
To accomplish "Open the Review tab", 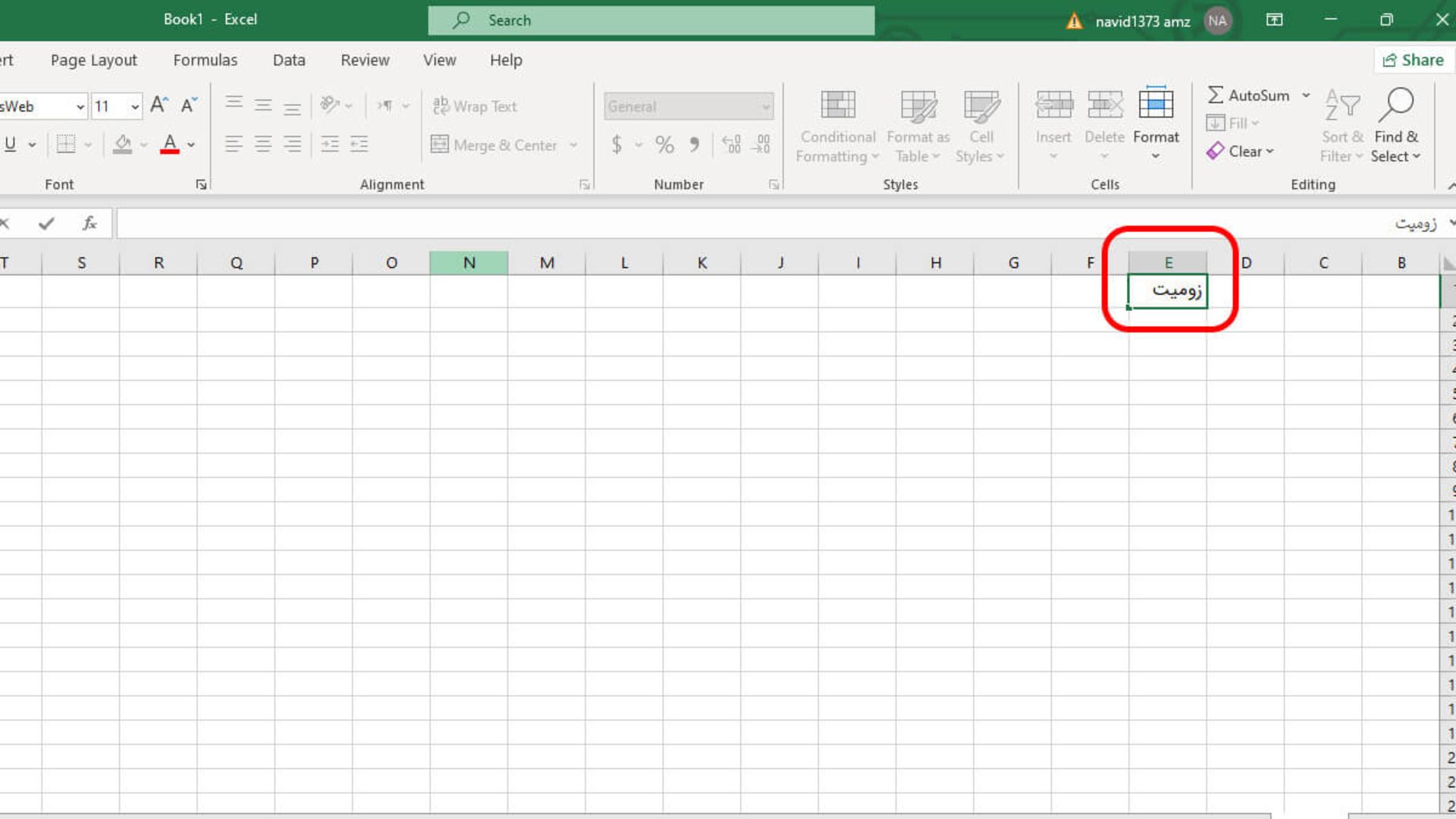I will 365,60.
